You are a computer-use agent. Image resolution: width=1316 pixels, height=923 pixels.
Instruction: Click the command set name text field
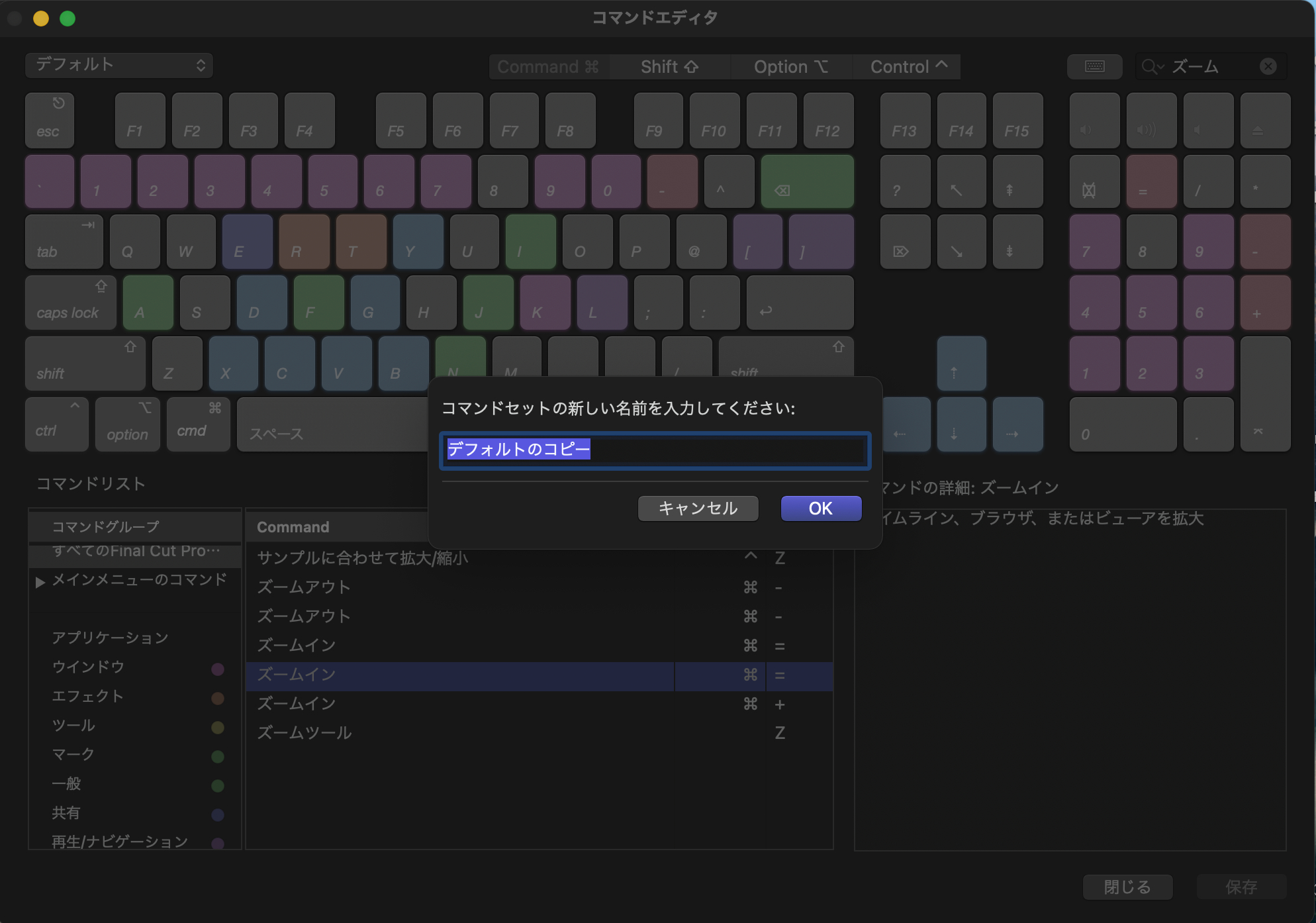[655, 450]
